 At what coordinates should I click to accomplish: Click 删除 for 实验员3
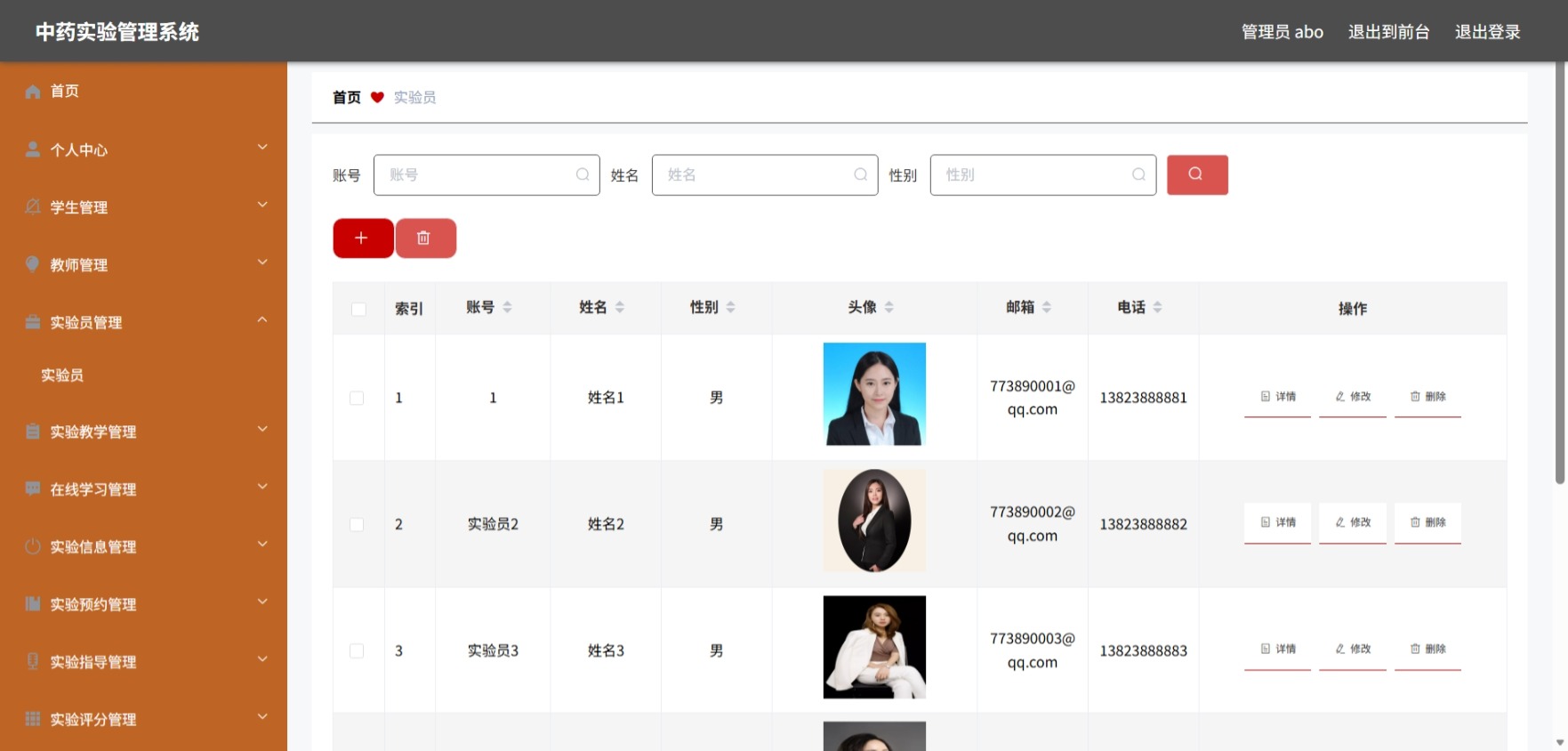[1427, 650]
